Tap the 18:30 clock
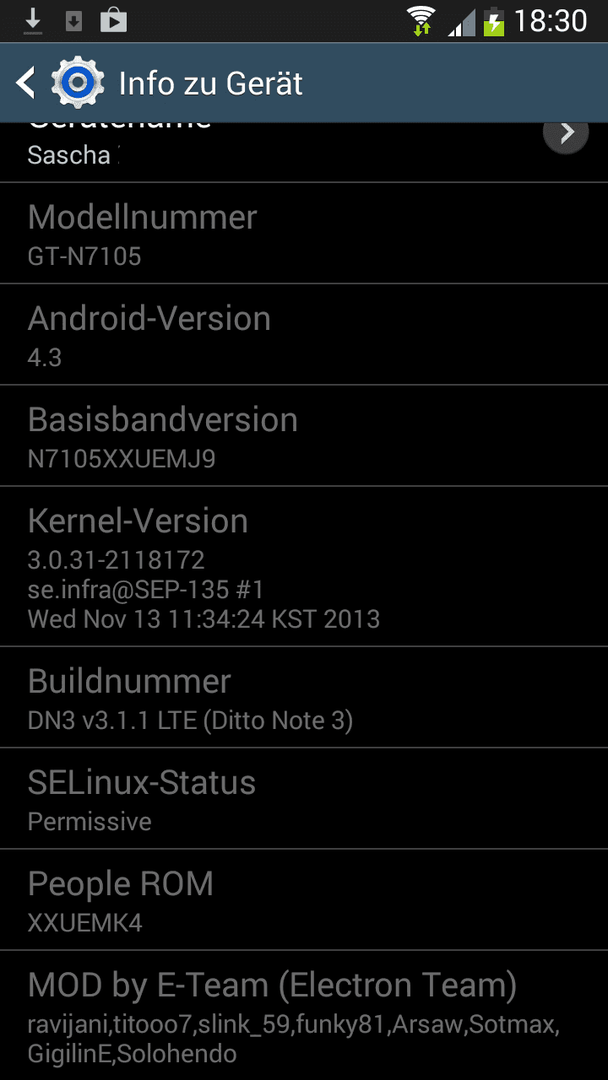 pyautogui.click(x=550, y=21)
